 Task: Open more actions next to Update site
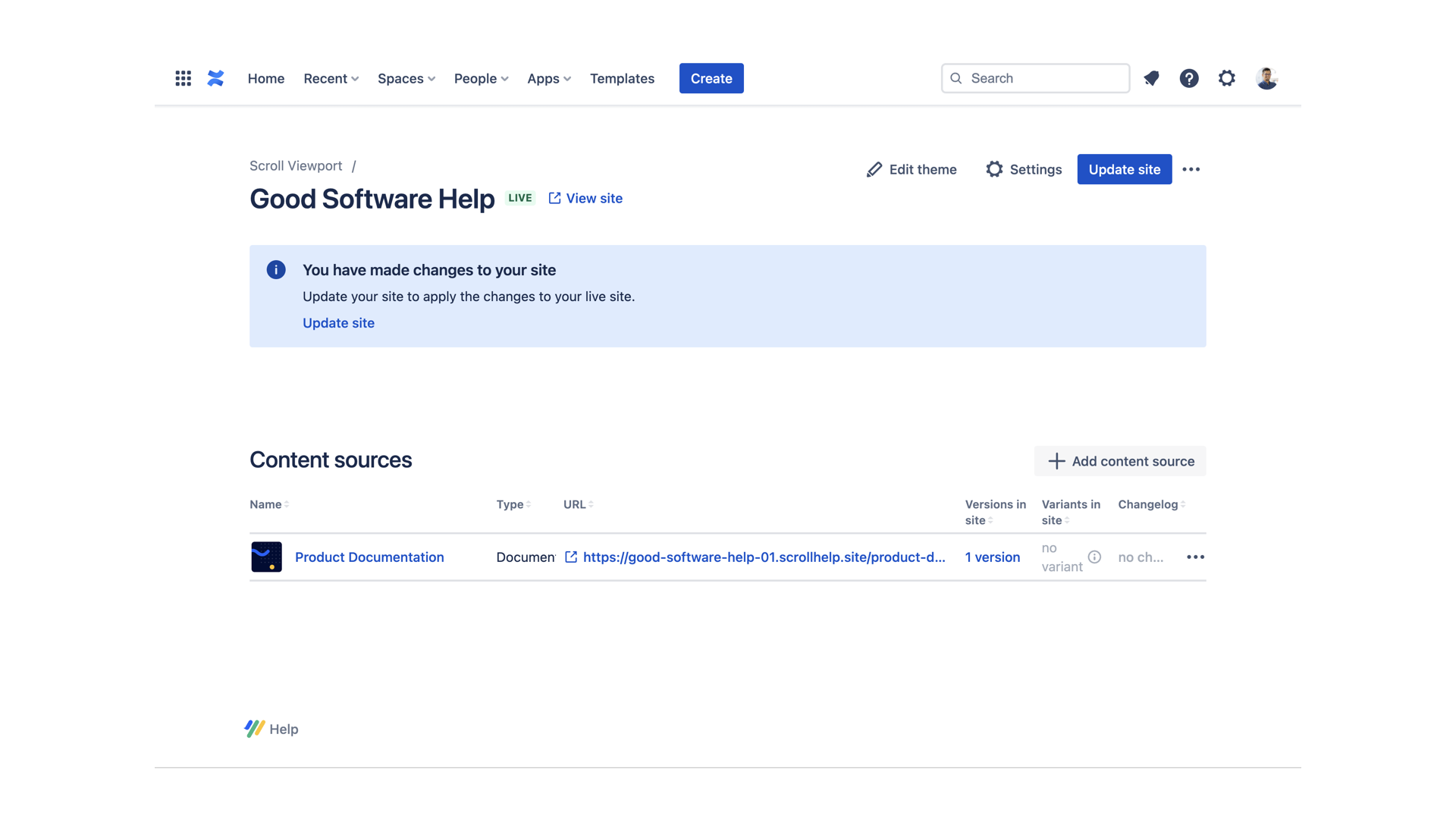1191,169
